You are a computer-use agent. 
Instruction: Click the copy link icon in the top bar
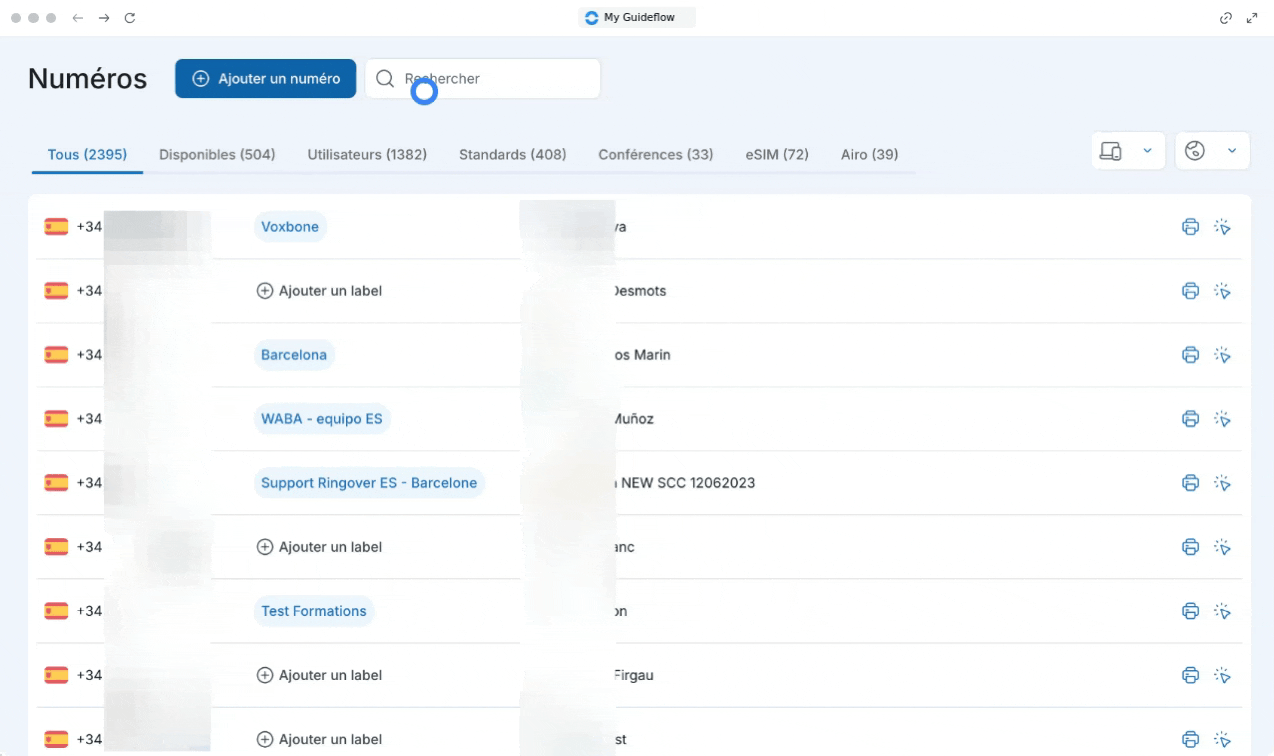click(1226, 18)
